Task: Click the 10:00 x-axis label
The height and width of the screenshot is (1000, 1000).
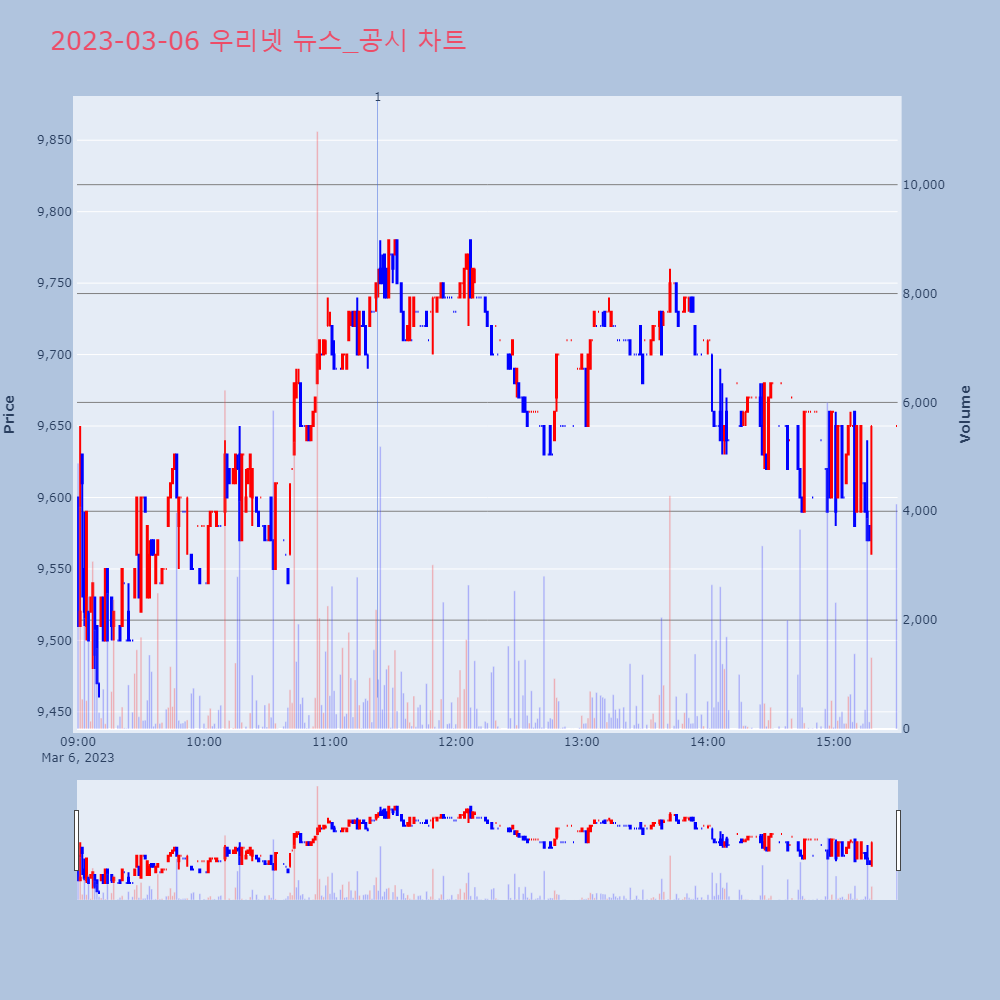Action: pos(204,742)
